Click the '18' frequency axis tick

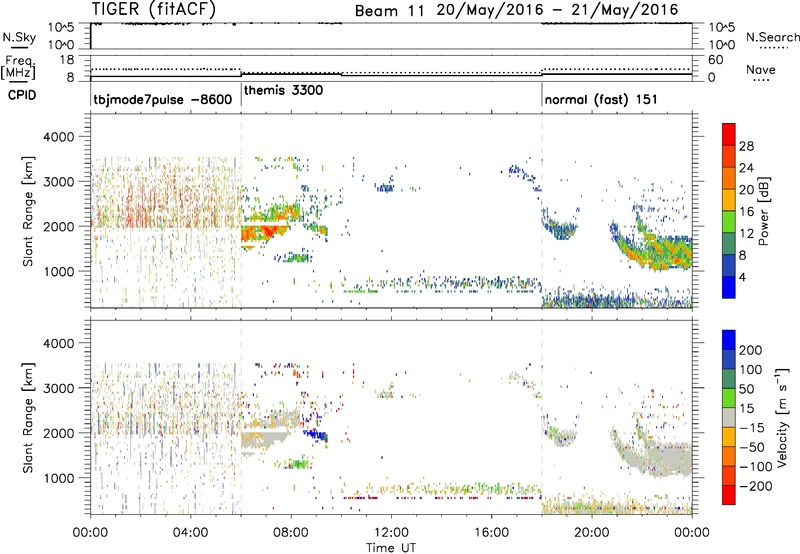coord(67,60)
